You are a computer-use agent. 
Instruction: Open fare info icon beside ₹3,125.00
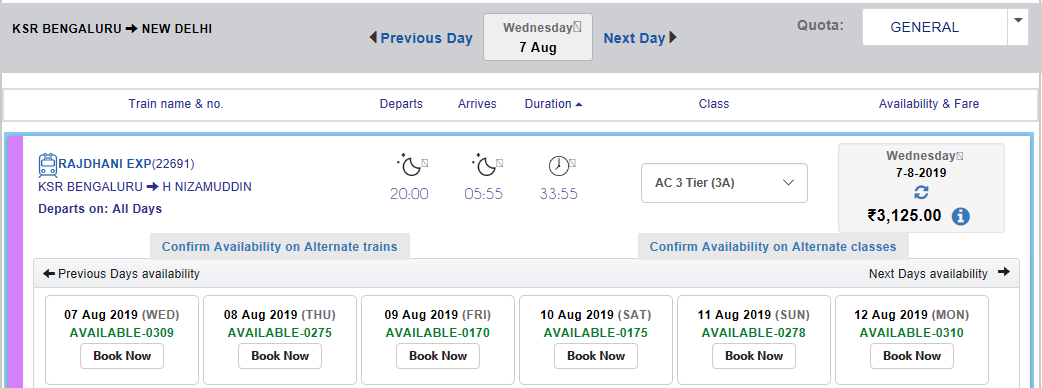coord(961,216)
